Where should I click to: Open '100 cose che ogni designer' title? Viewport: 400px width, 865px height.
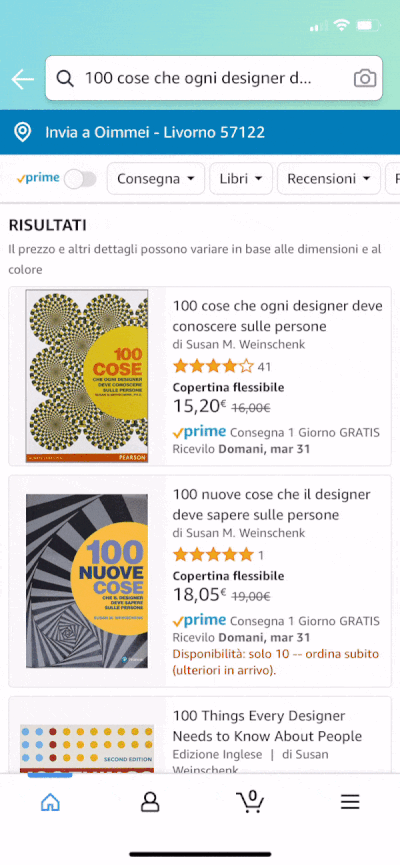[x=278, y=316]
